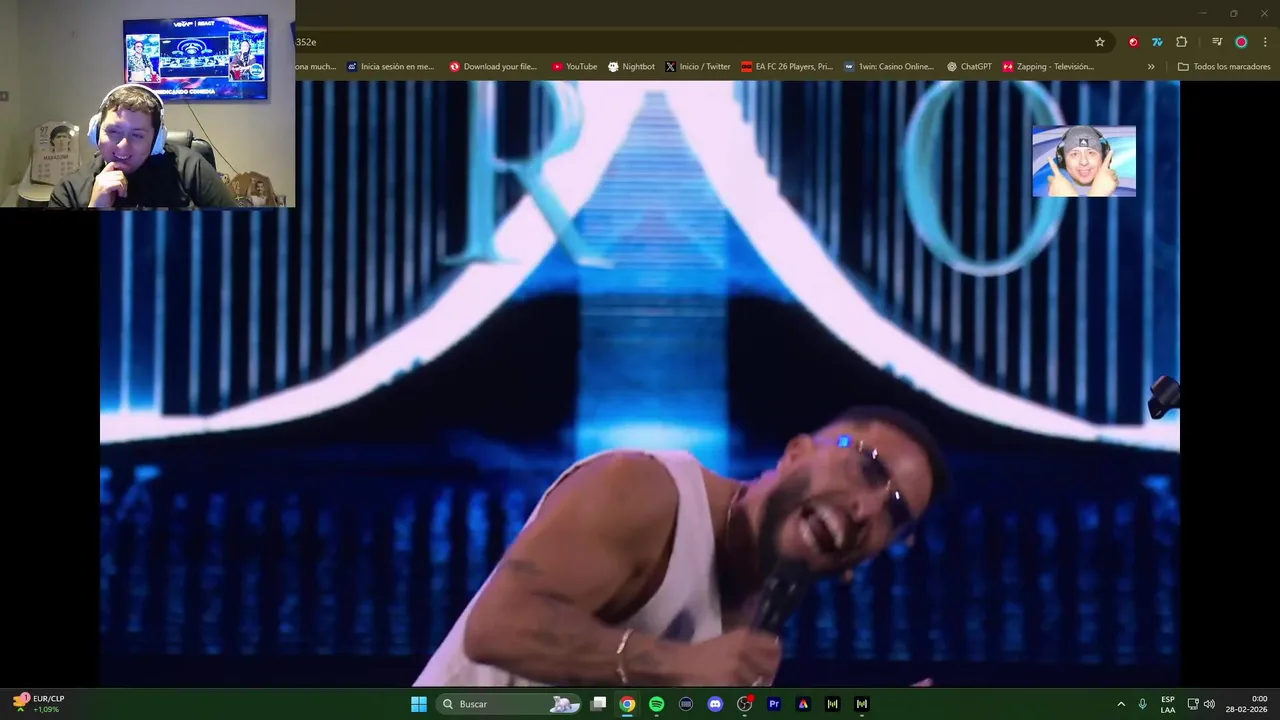Click the Buscar taskbar search box
Viewport: 1280px width, 720px height.
[509, 704]
